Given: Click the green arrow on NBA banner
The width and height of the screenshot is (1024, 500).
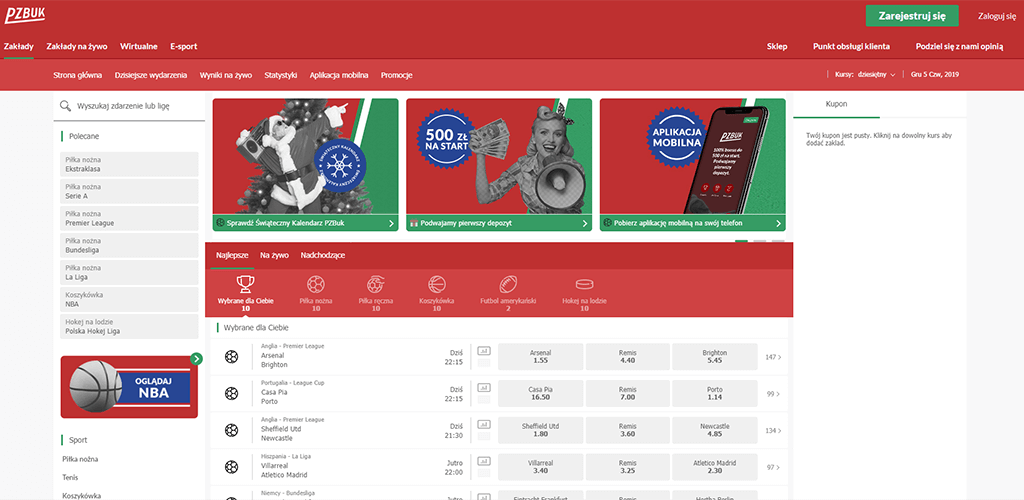Looking at the screenshot, I should coord(197,359).
